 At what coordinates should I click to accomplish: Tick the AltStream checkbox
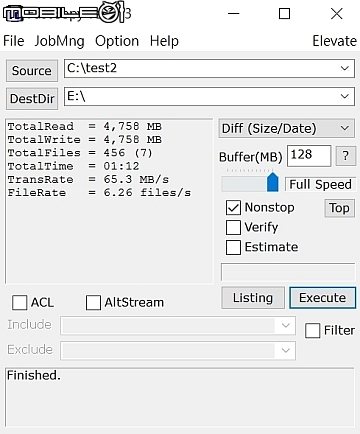pyautogui.click(x=93, y=303)
